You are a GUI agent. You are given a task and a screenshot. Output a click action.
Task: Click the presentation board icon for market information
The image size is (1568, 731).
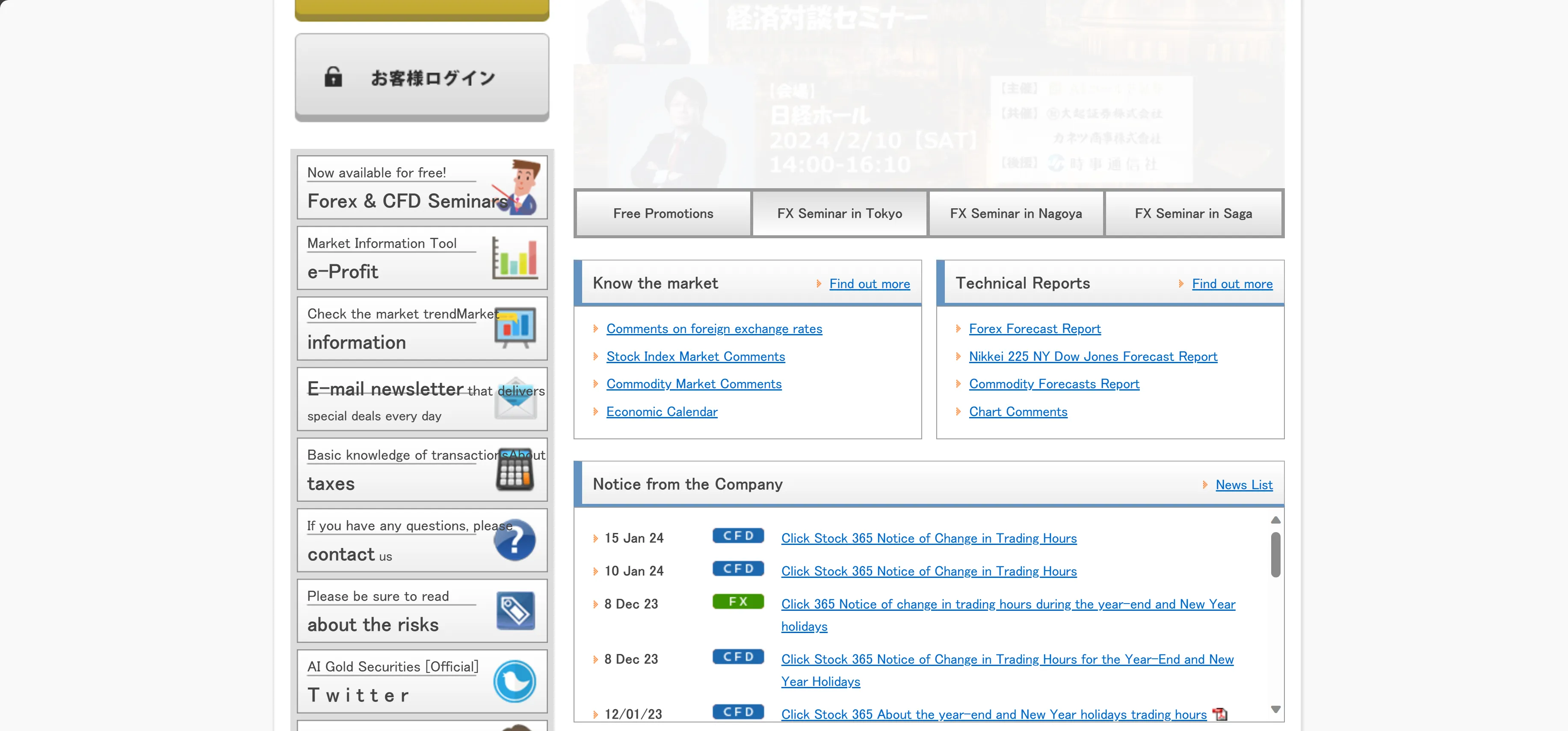point(515,328)
